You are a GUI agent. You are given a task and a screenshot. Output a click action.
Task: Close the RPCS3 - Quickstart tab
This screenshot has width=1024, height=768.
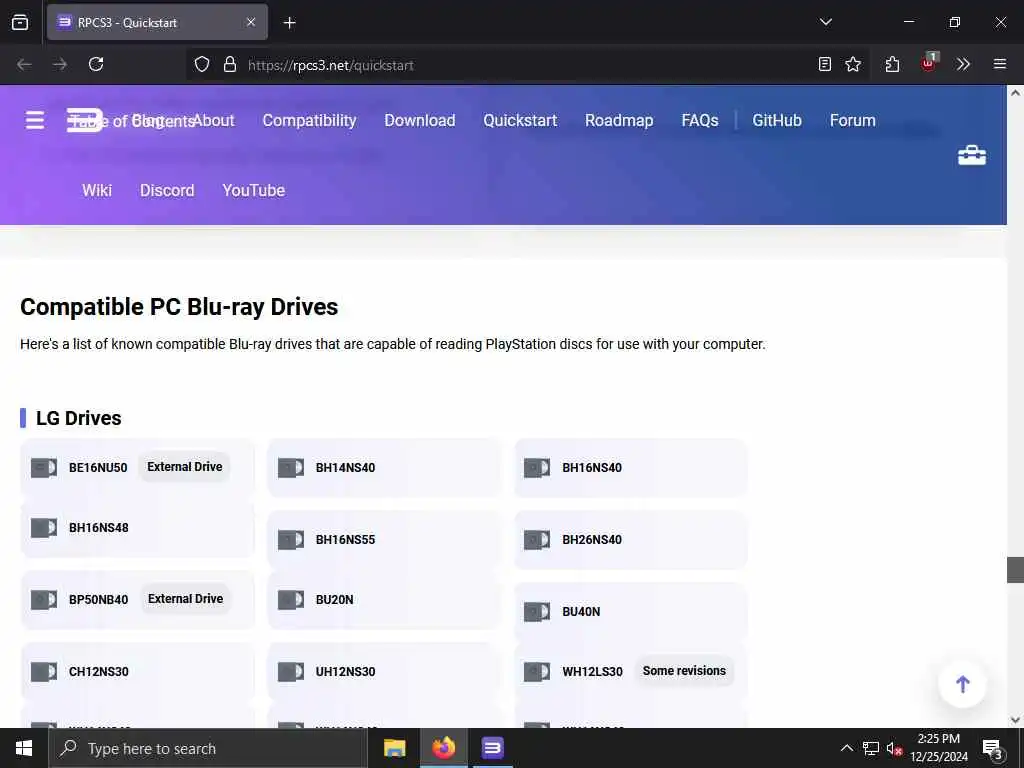(x=251, y=22)
